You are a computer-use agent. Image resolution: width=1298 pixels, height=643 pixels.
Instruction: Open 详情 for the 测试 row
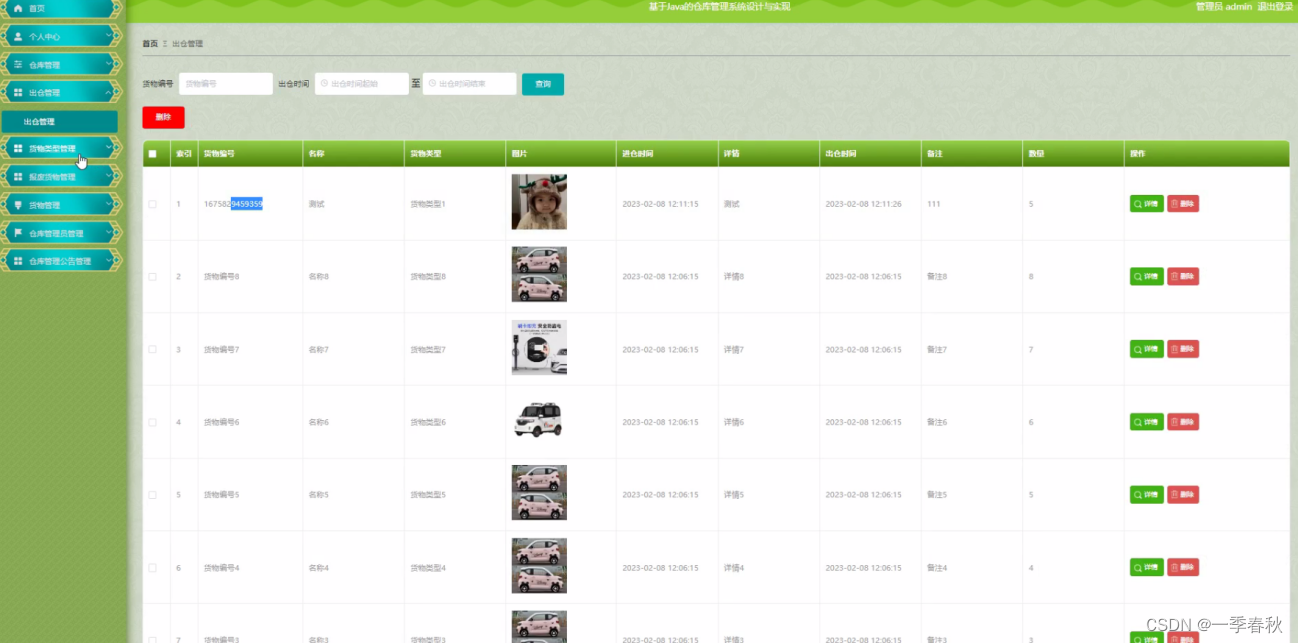(x=1147, y=204)
